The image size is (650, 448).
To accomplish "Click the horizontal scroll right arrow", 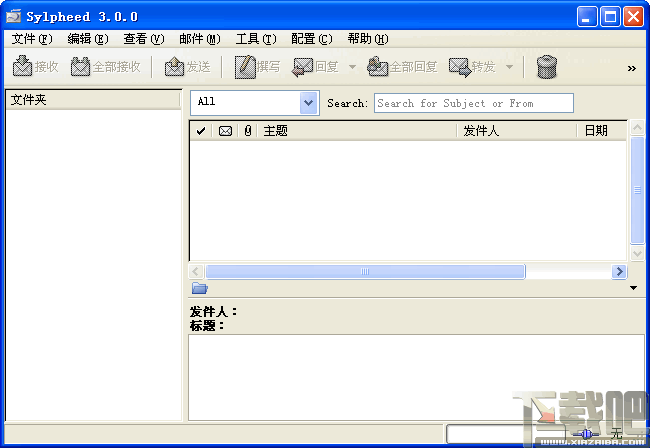I will (x=619, y=271).
